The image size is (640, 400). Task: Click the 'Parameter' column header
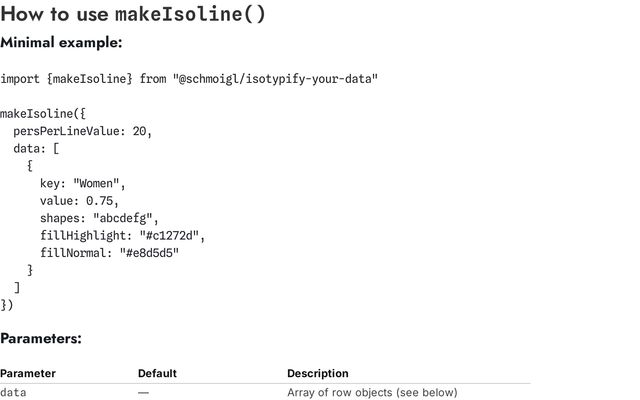[28, 373]
